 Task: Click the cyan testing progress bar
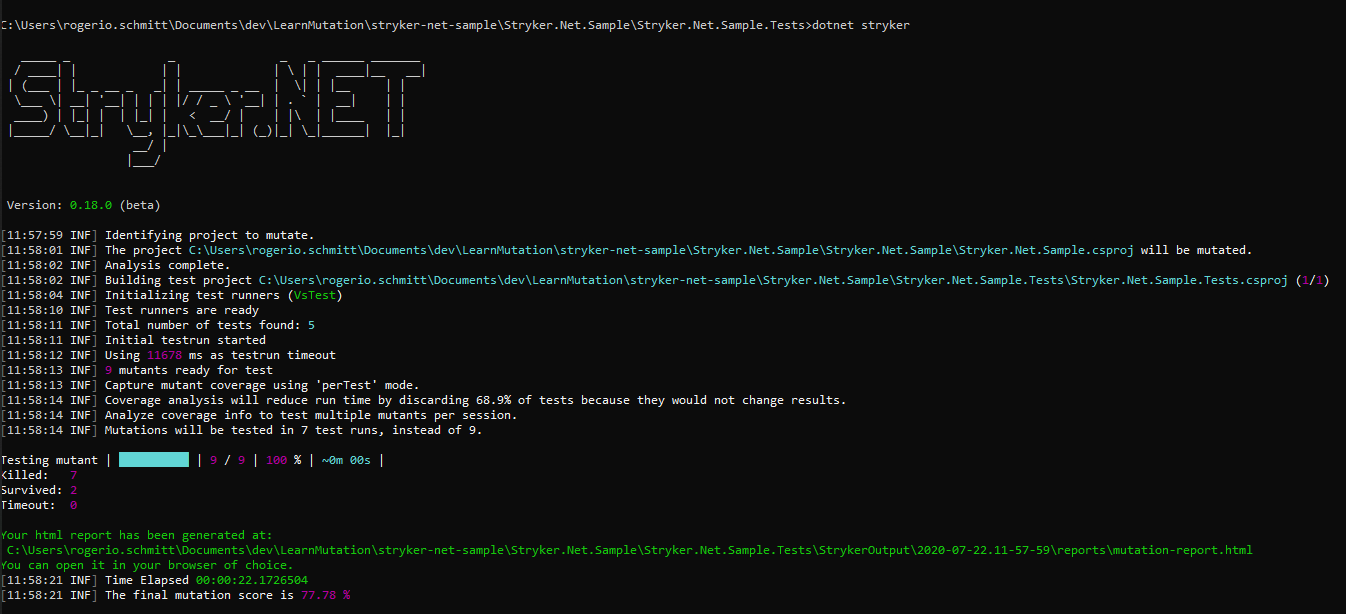click(154, 460)
